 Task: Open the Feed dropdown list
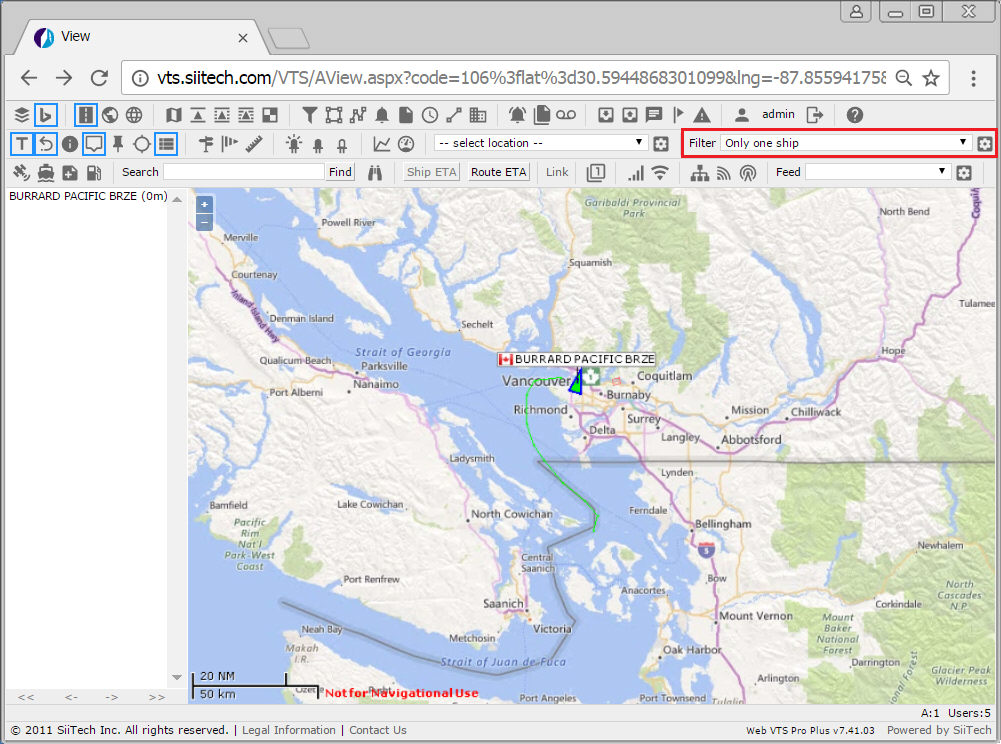877,172
